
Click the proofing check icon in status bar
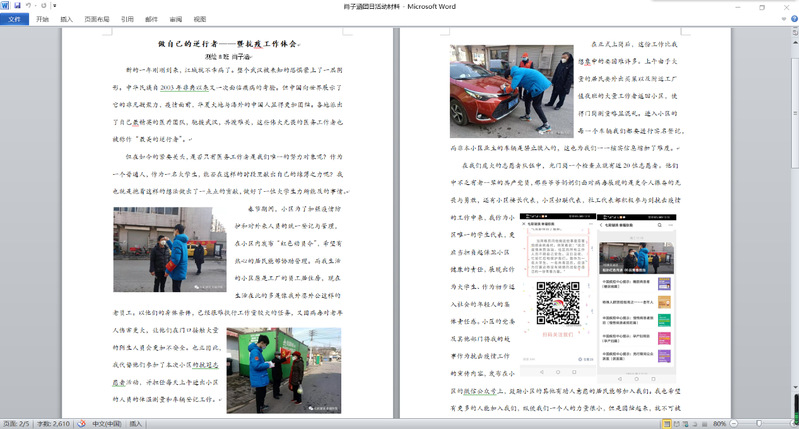click(84, 424)
